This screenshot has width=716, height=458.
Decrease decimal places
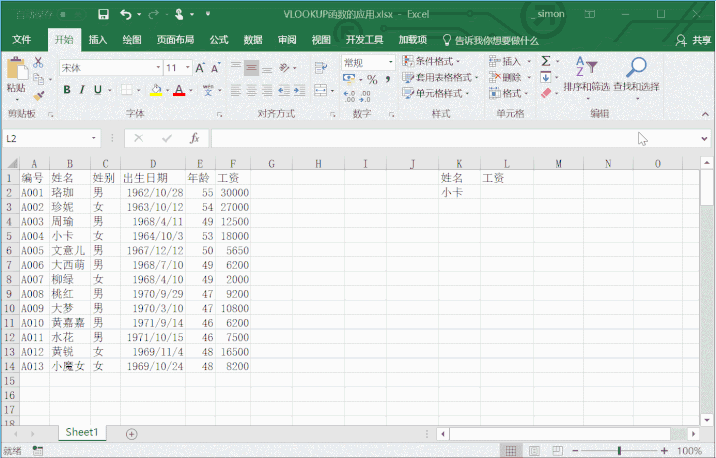[x=365, y=96]
